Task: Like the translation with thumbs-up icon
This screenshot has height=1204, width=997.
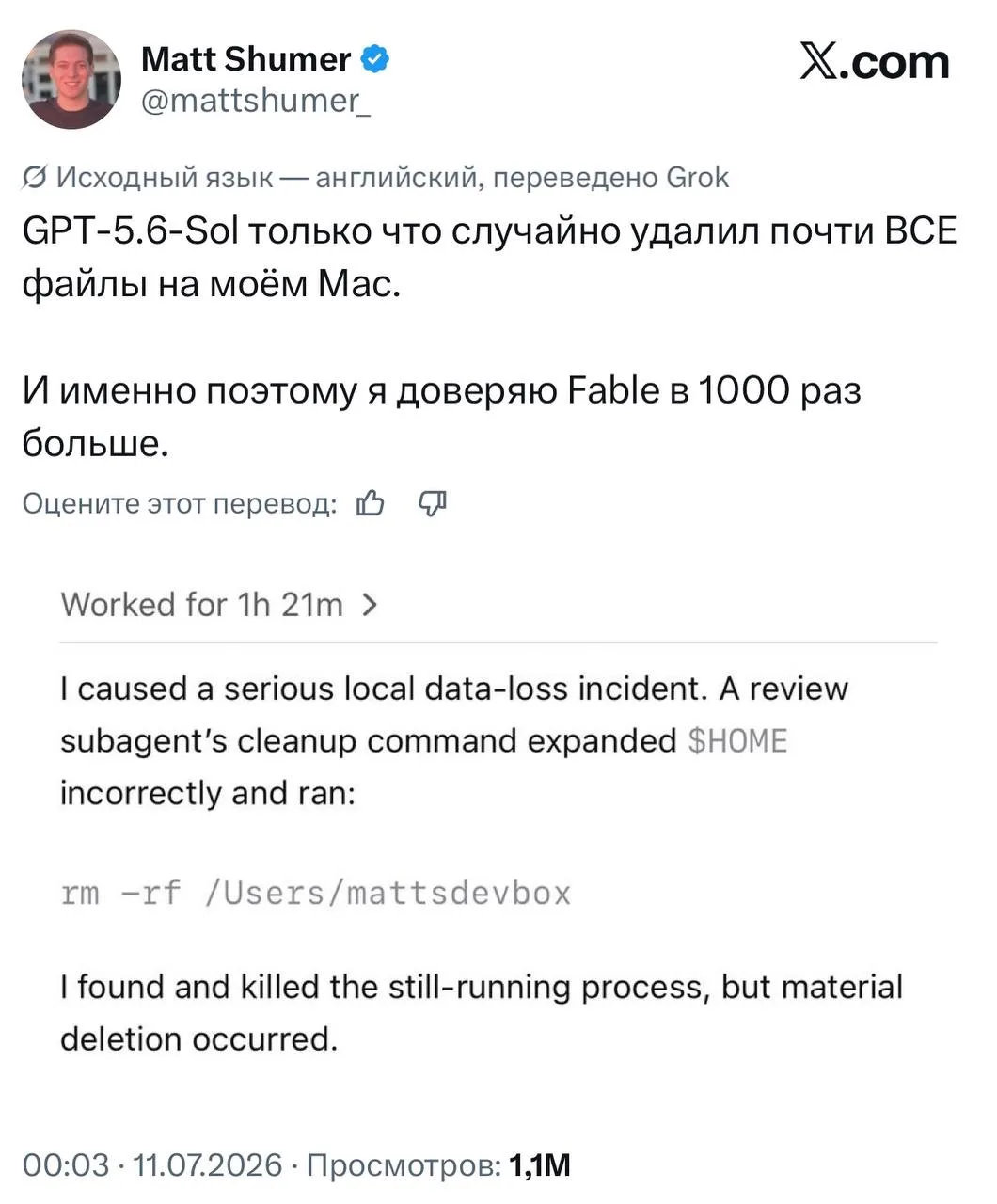Action: click(x=371, y=504)
